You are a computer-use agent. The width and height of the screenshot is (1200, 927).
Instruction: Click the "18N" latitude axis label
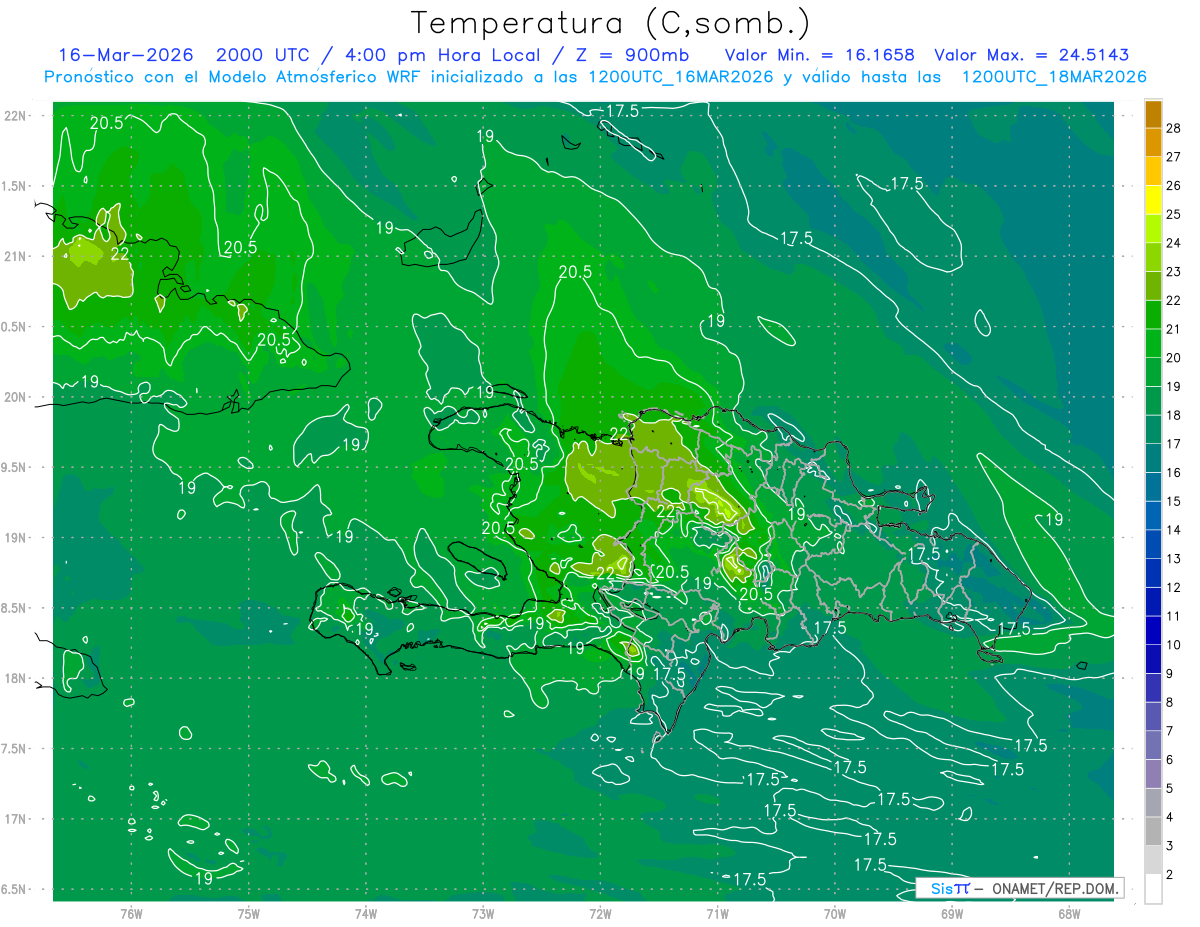17,678
